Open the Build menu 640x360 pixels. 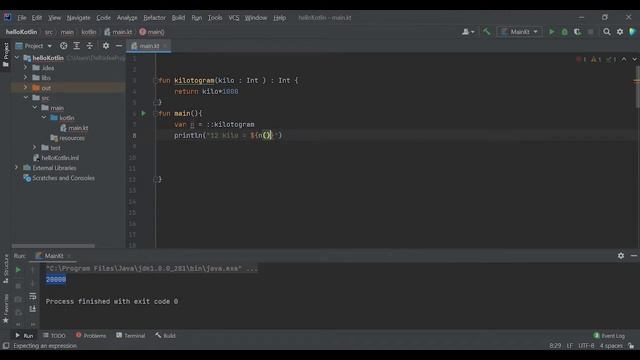point(178,18)
